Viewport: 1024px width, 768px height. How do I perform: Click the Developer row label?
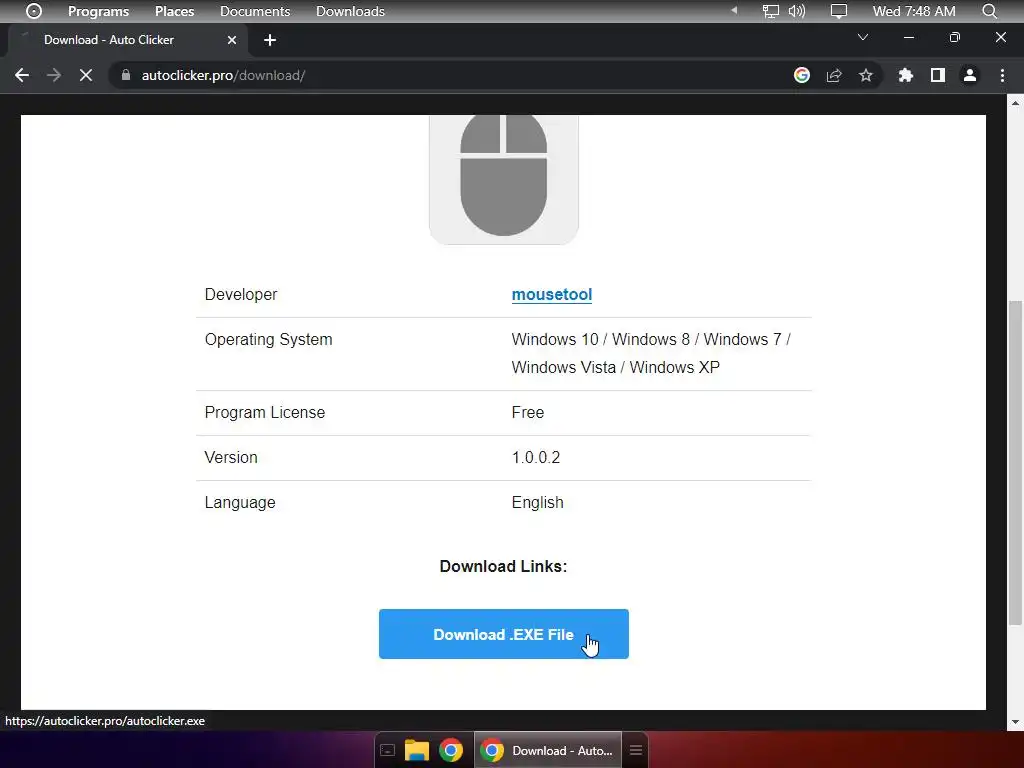241,295
